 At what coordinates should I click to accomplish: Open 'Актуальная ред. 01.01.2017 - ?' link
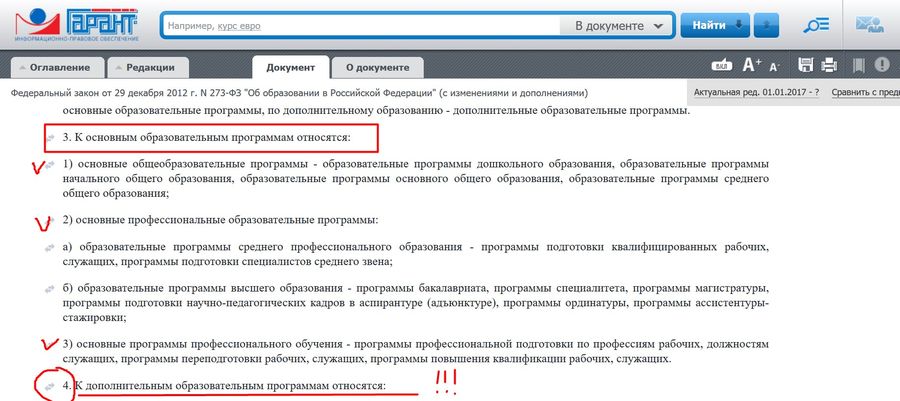point(756,92)
